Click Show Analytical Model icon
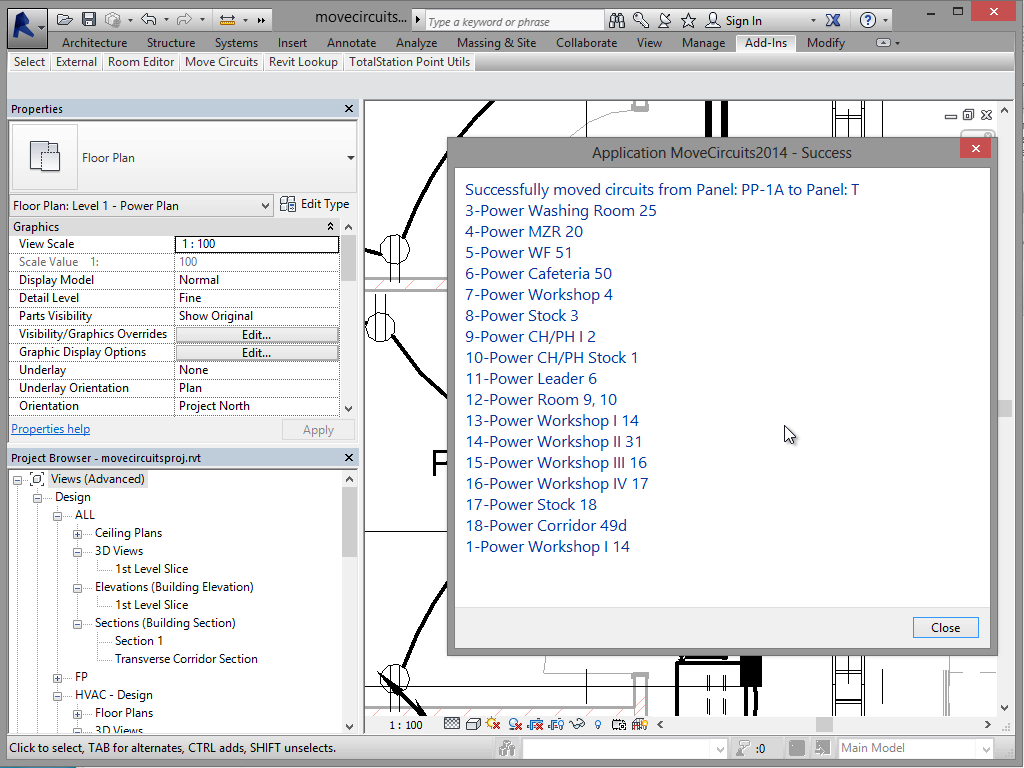The width and height of the screenshot is (1024, 768). tap(639, 724)
